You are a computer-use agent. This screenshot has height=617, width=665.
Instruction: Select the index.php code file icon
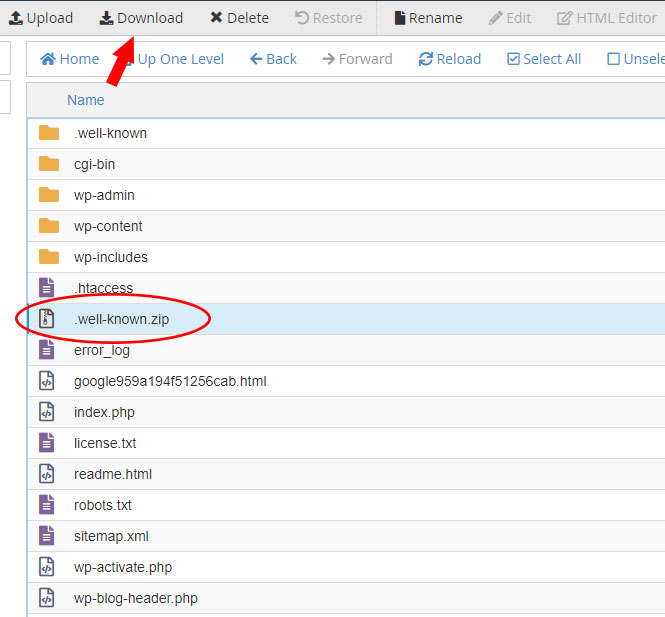tap(46, 412)
